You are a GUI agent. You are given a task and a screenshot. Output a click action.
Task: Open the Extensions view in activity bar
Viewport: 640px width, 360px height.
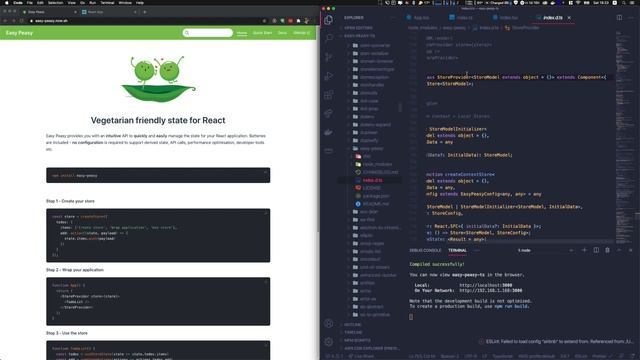tap(329, 95)
